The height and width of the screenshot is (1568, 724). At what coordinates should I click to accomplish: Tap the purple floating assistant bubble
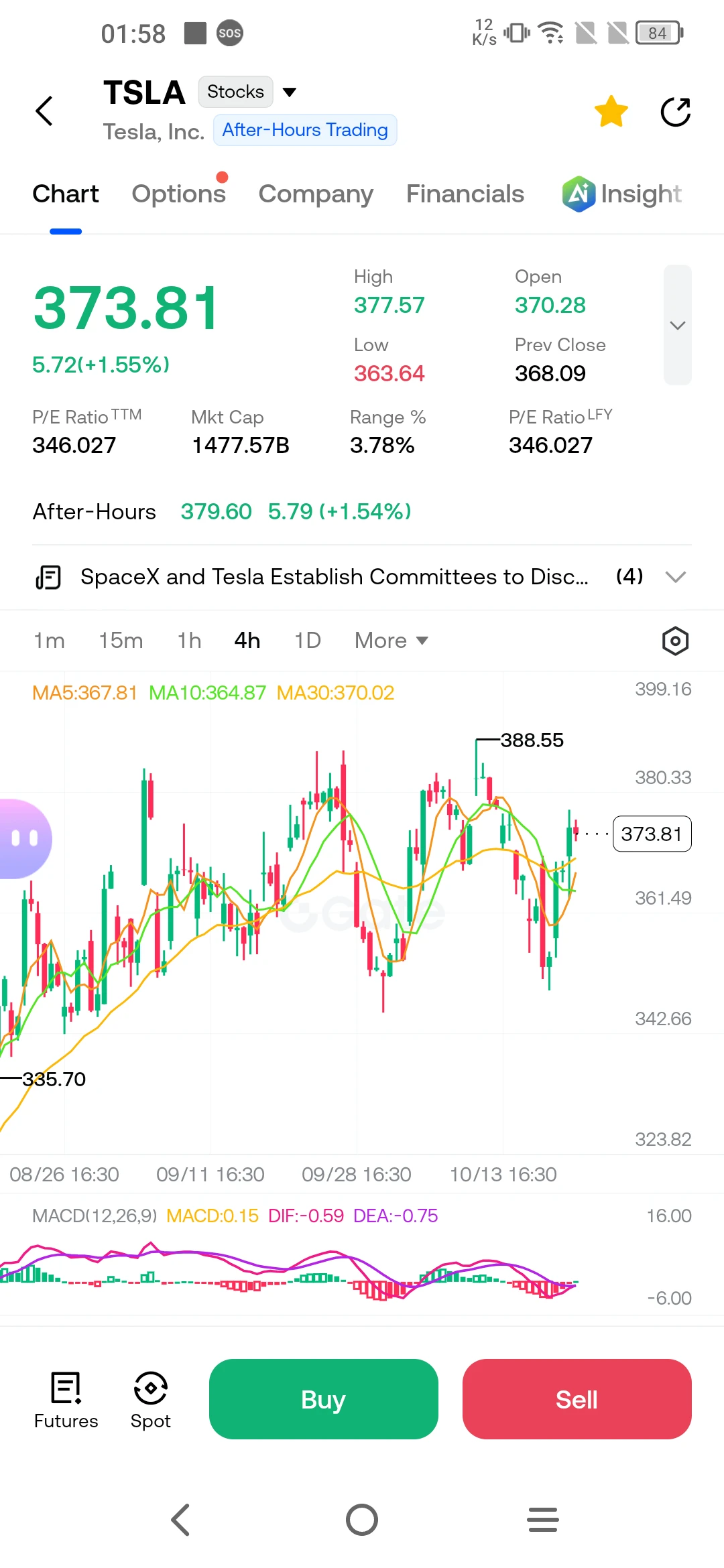[25, 838]
